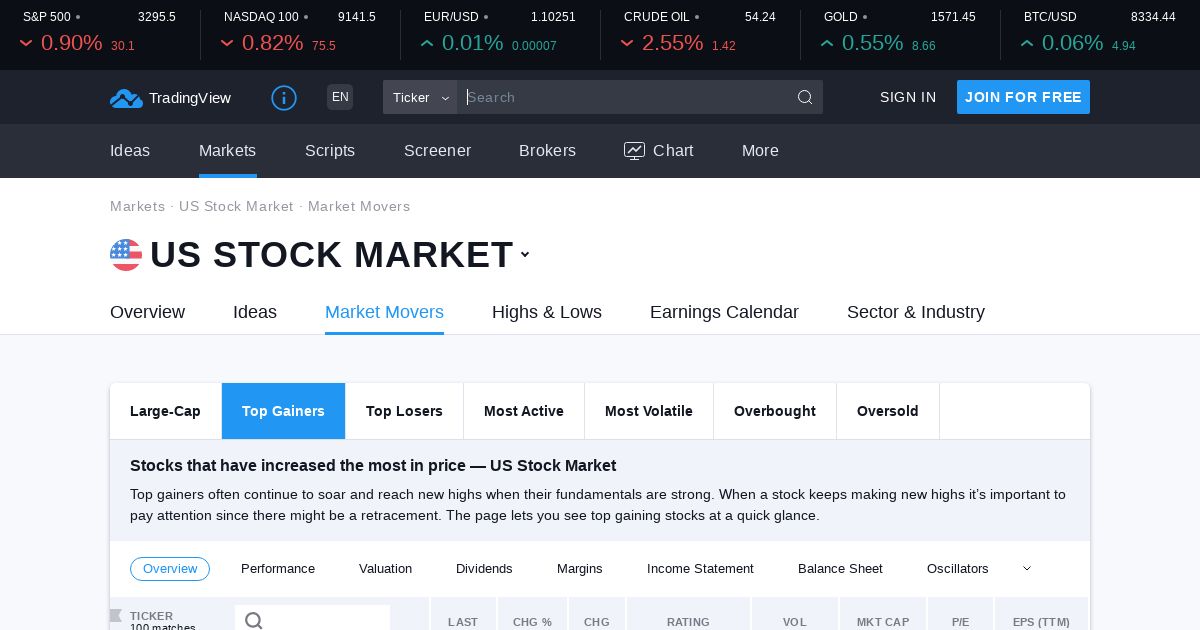Click the magnifier icon in search bar
Image resolution: width=1200 pixels, height=630 pixels.
click(805, 97)
